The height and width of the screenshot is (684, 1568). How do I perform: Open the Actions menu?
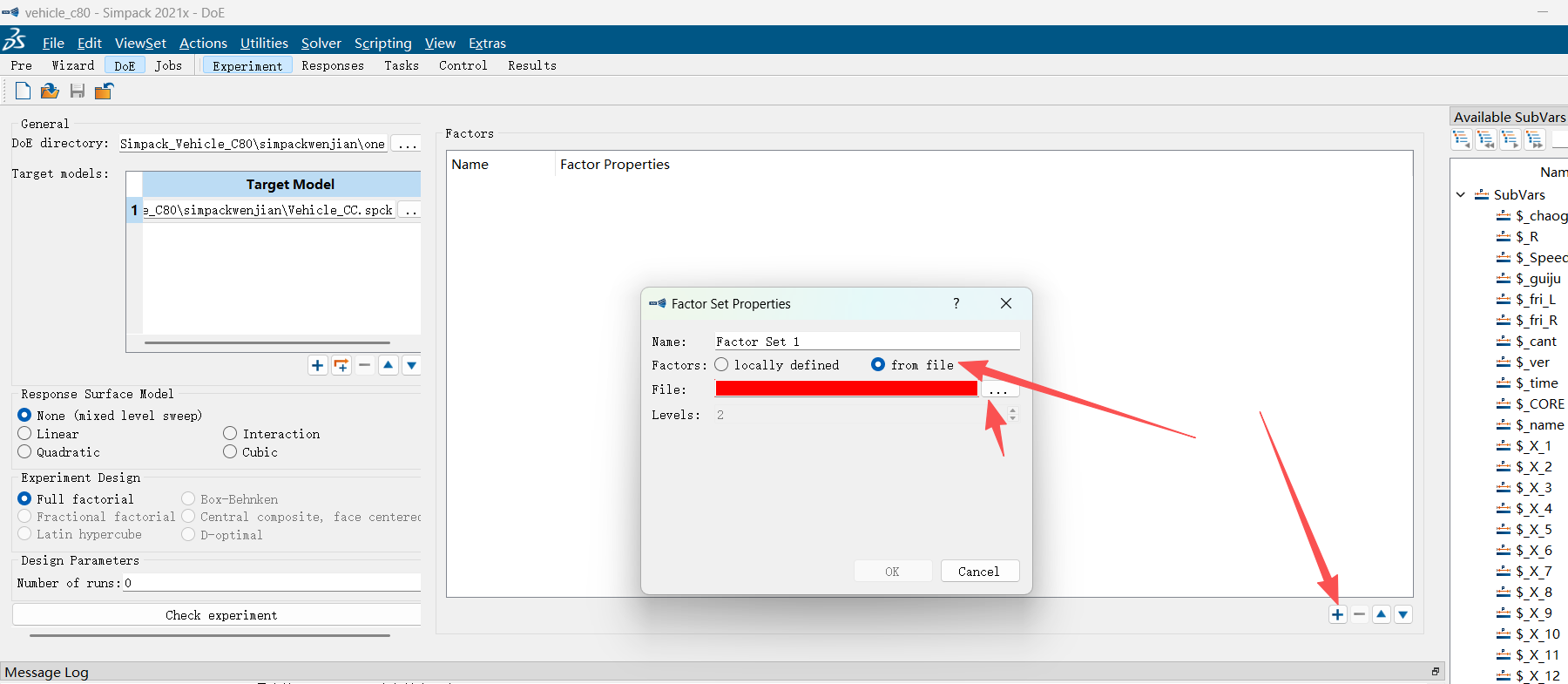point(203,43)
